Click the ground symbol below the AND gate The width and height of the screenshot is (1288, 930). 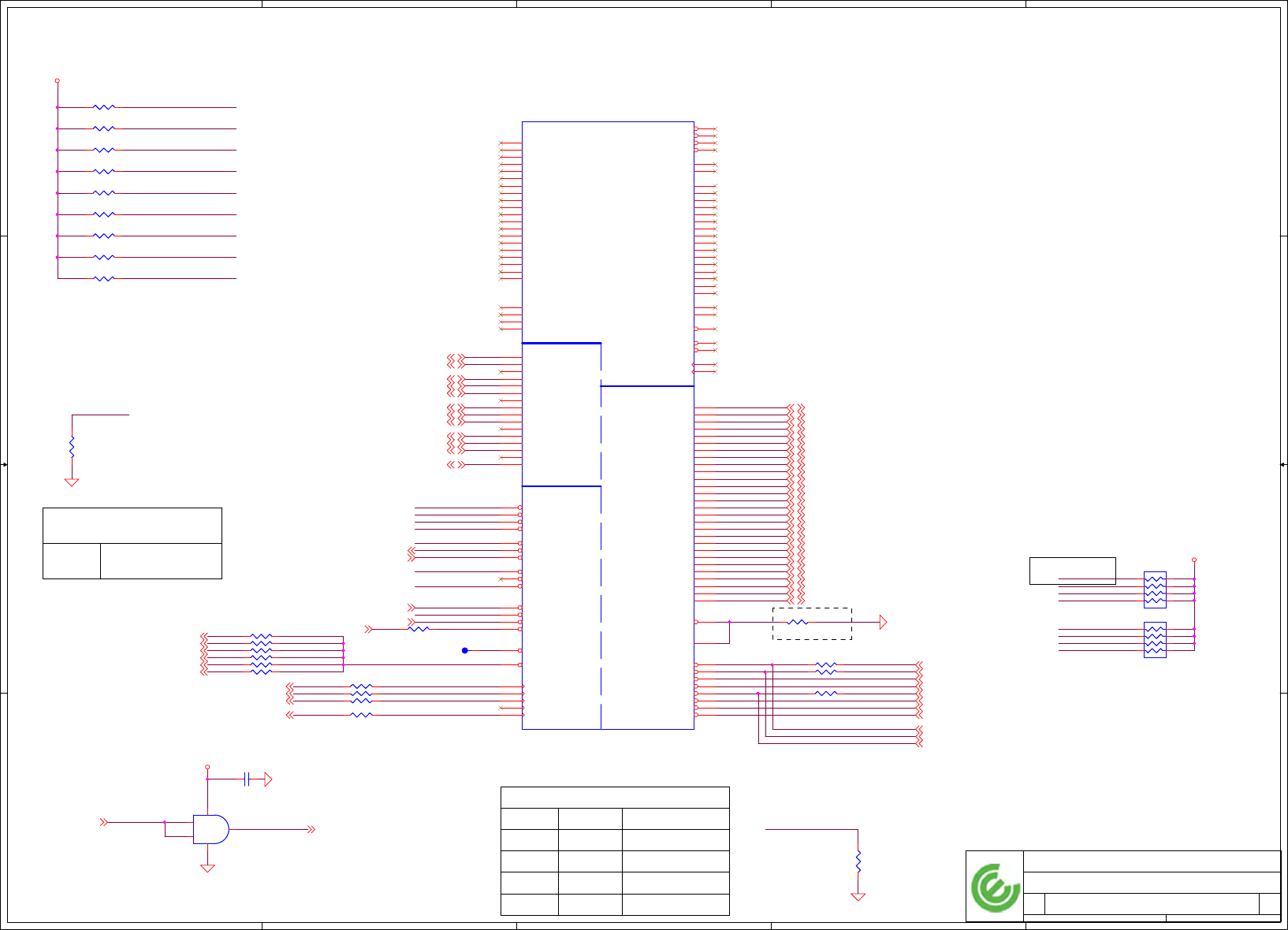(207, 869)
